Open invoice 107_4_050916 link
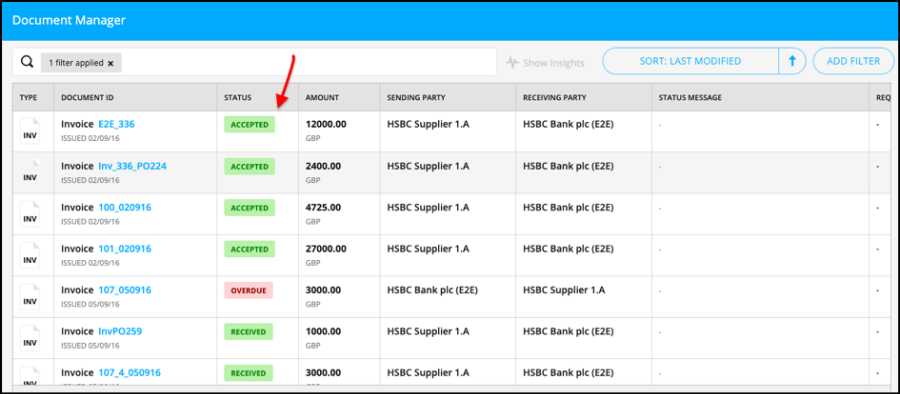Image resolution: width=900 pixels, height=394 pixels. 129,373
